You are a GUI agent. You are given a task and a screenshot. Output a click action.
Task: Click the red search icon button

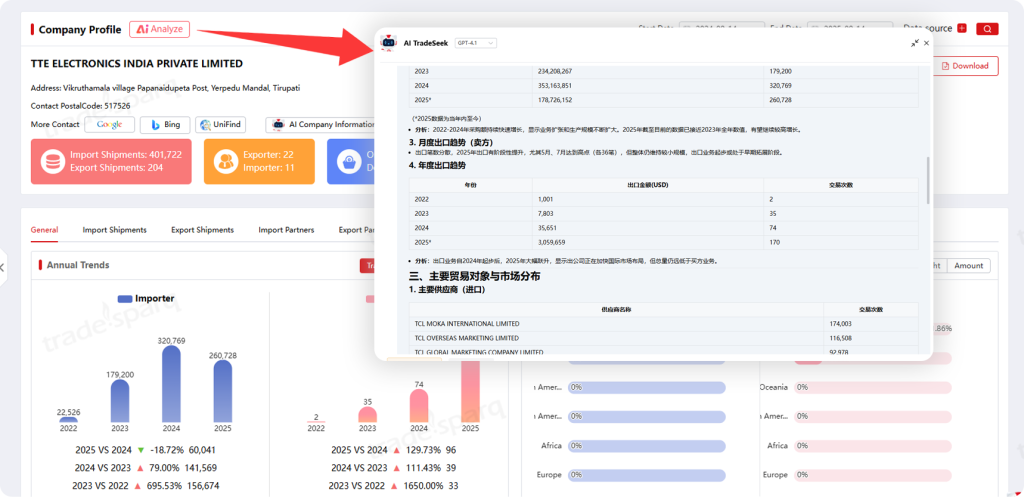point(987,29)
